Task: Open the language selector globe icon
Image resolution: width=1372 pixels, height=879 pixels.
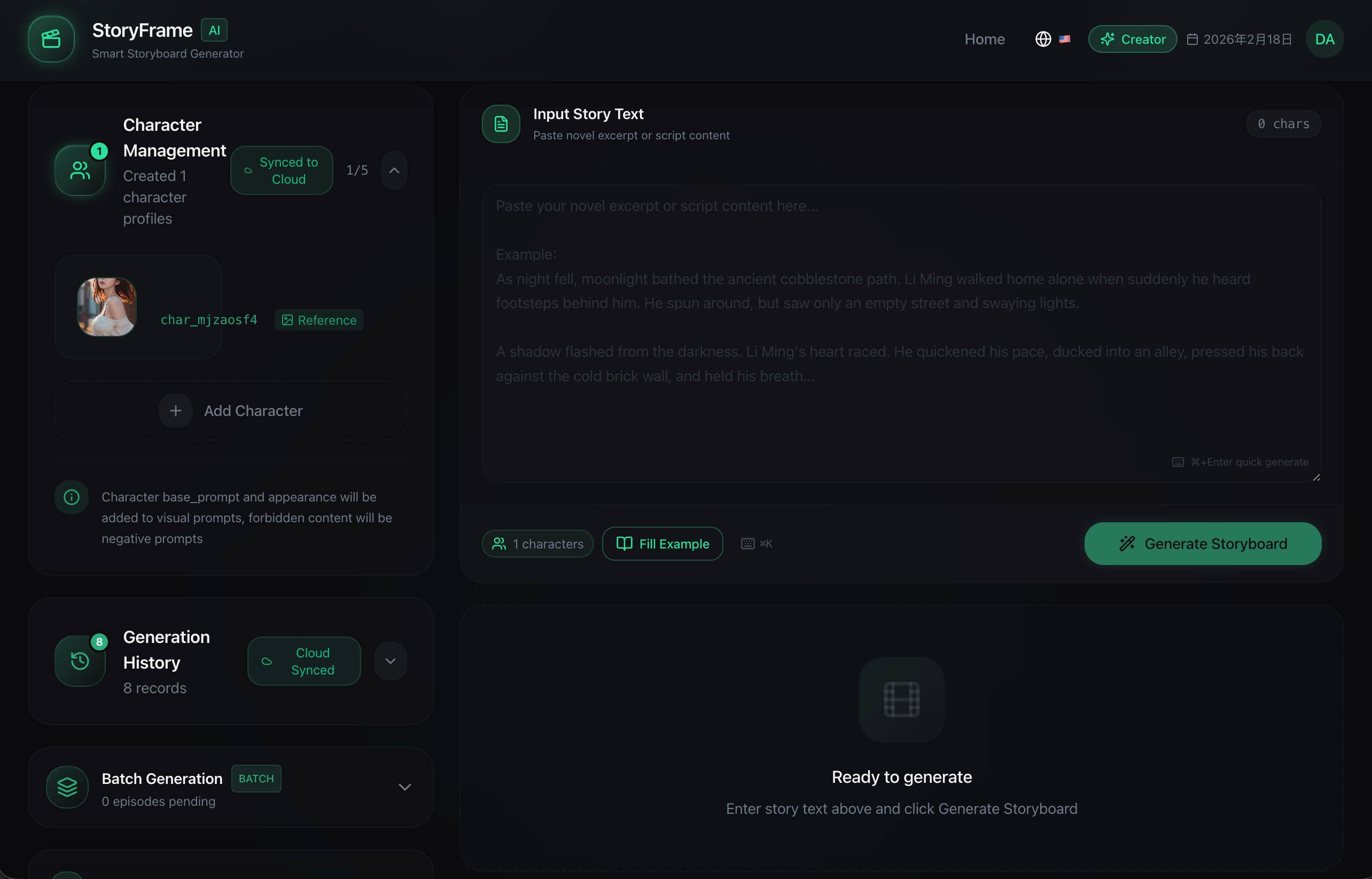Action: (1043, 39)
